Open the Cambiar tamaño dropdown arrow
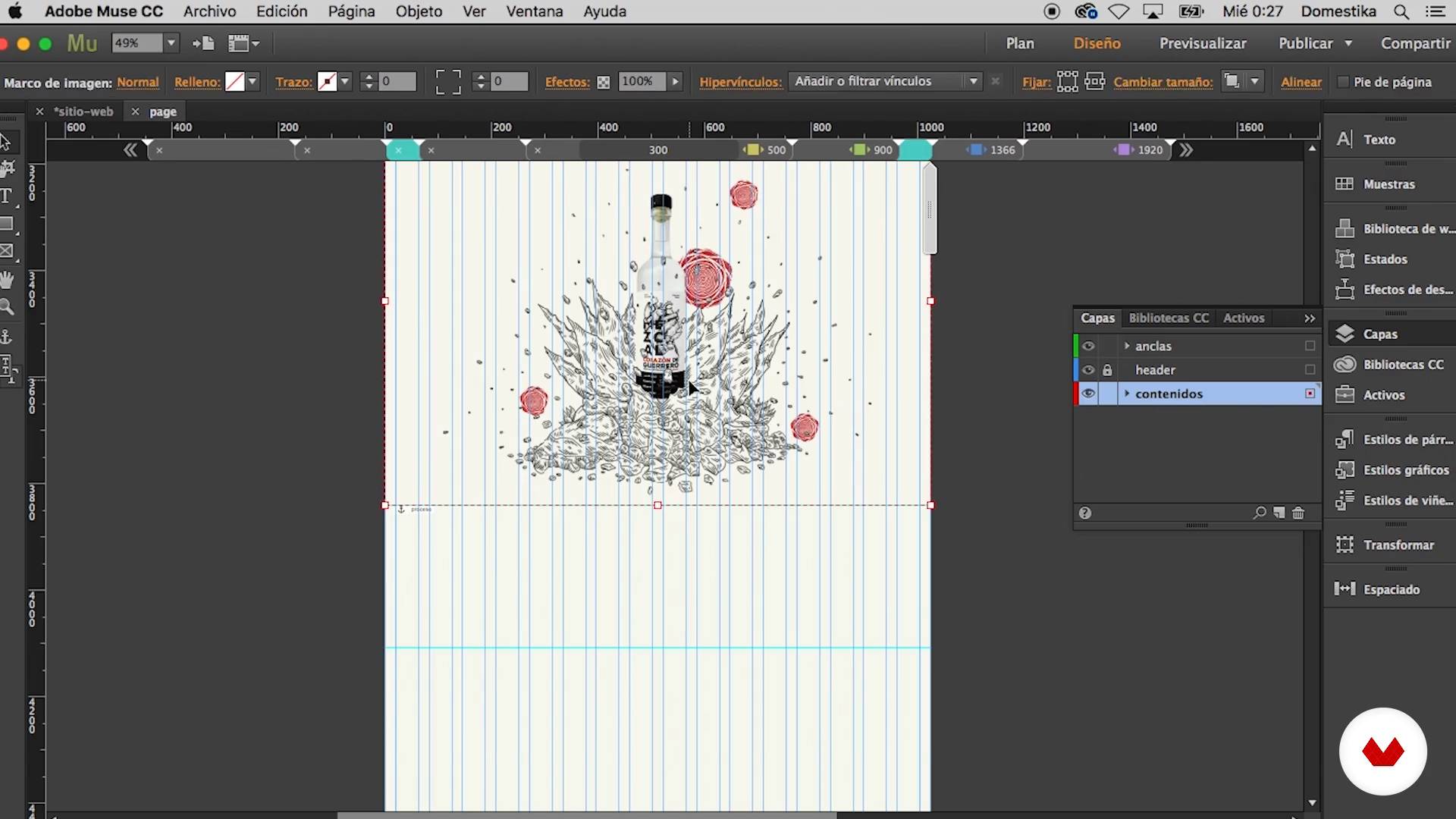The width and height of the screenshot is (1456, 819). click(1255, 81)
